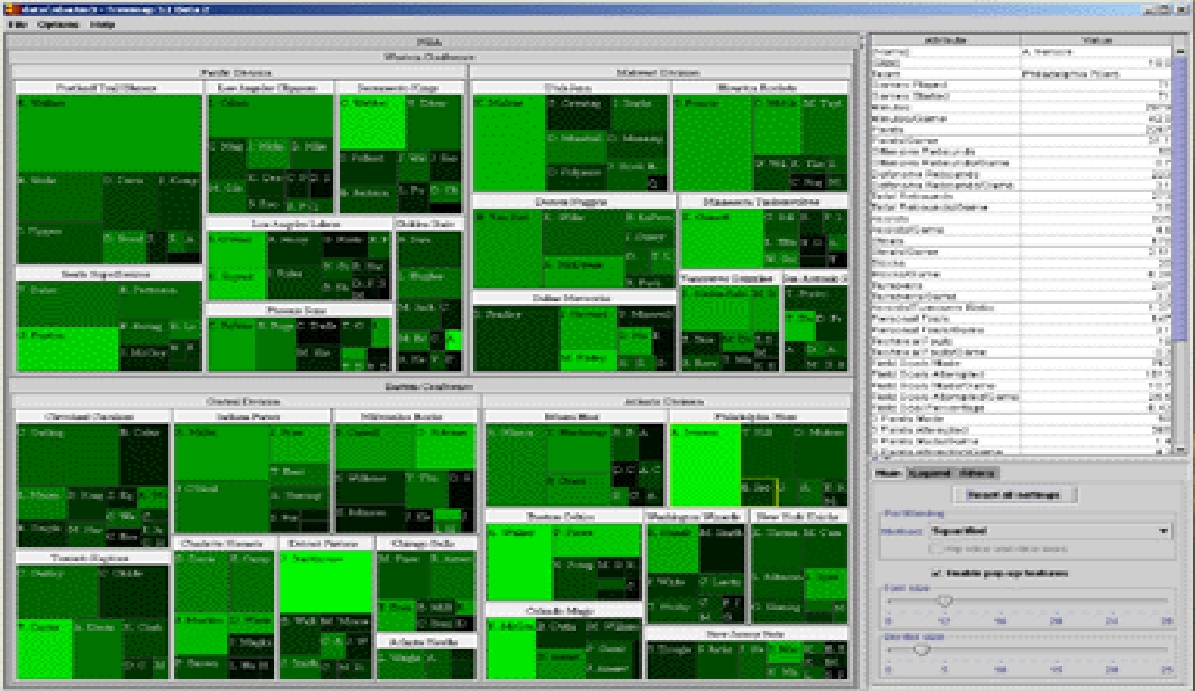
Task: Select C. Webber cell in Sacramento treemap
Action: [x=373, y=122]
